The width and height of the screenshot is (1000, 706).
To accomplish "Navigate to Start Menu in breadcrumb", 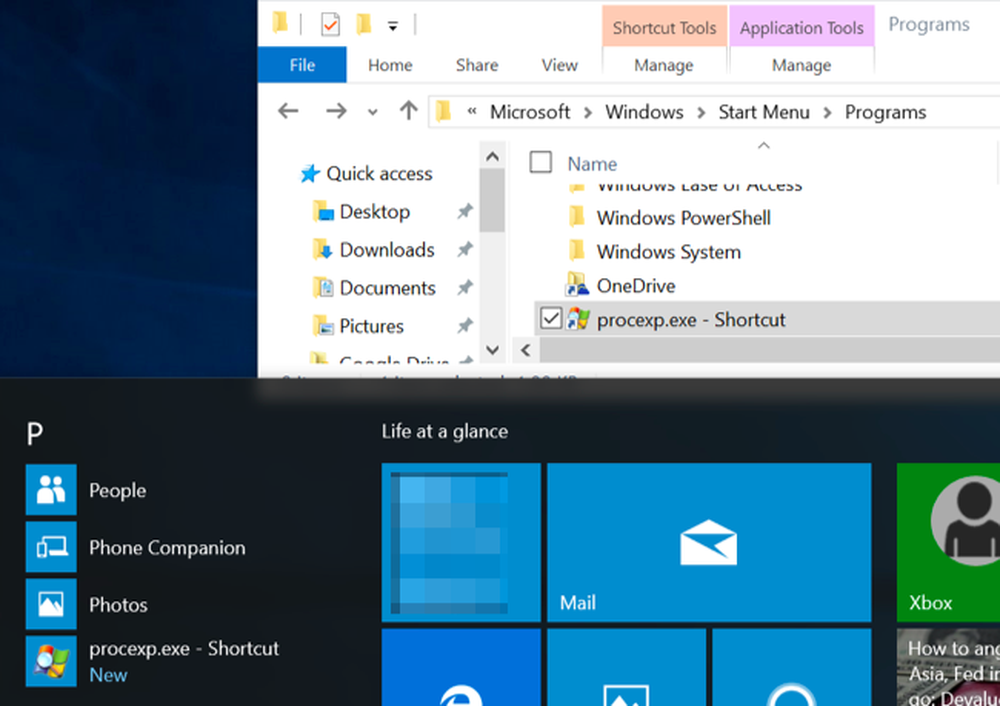I will tap(764, 112).
